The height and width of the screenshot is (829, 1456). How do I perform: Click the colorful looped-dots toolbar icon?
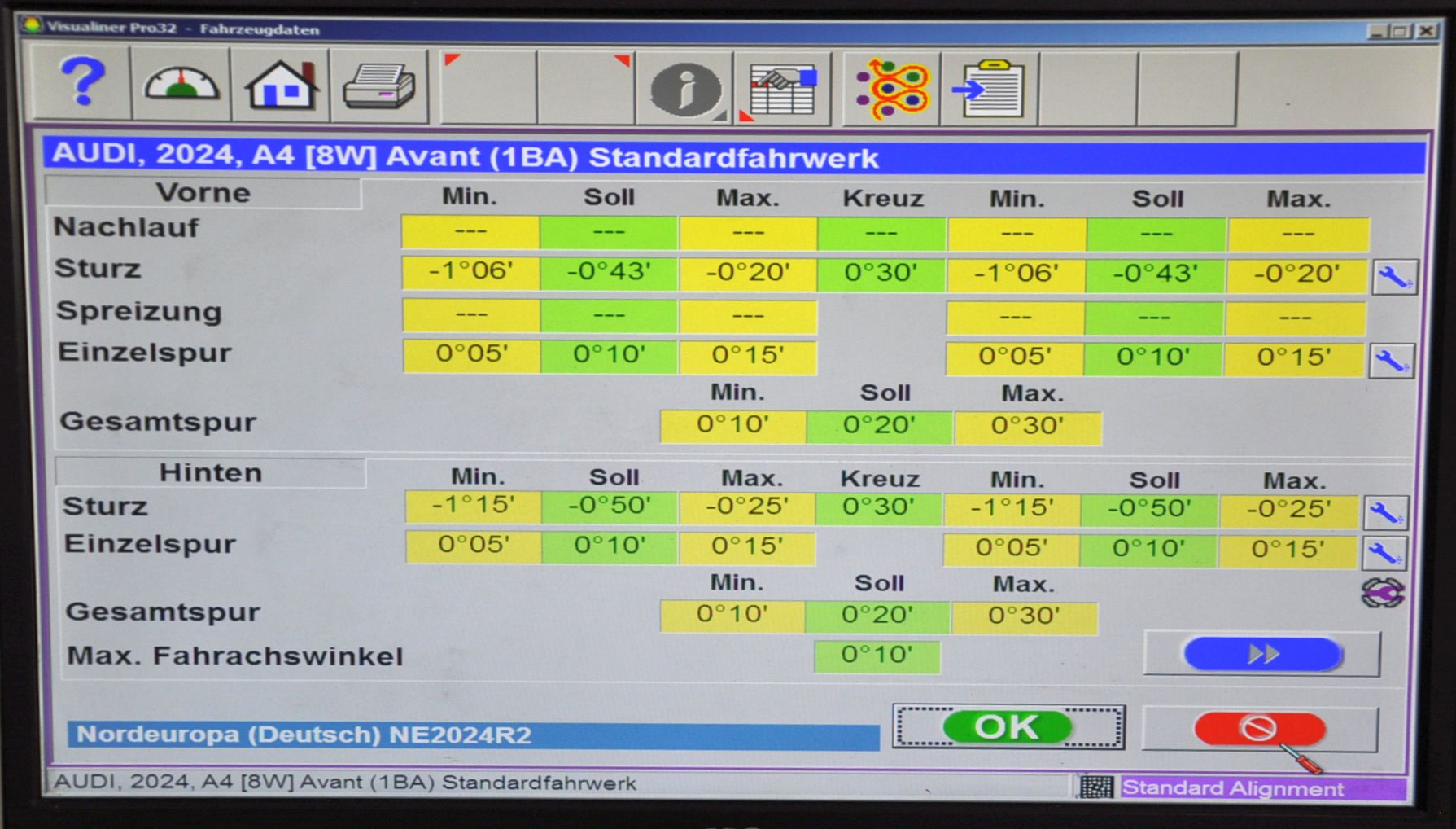pyautogui.click(x=892, y=90)
